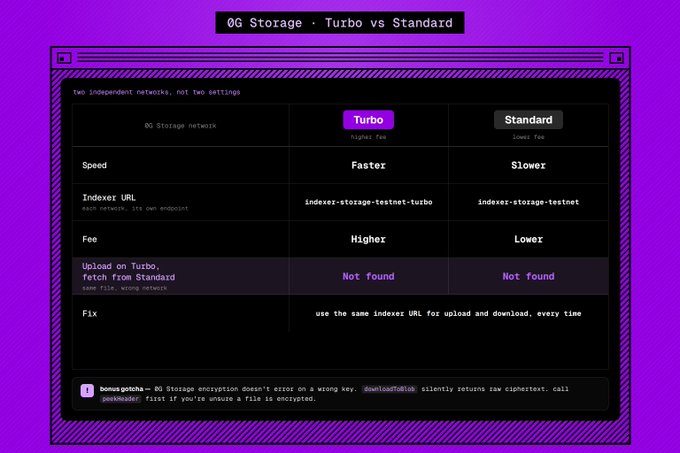
Task: Click the 'Higher' fee cell
Action: (368, 239)
